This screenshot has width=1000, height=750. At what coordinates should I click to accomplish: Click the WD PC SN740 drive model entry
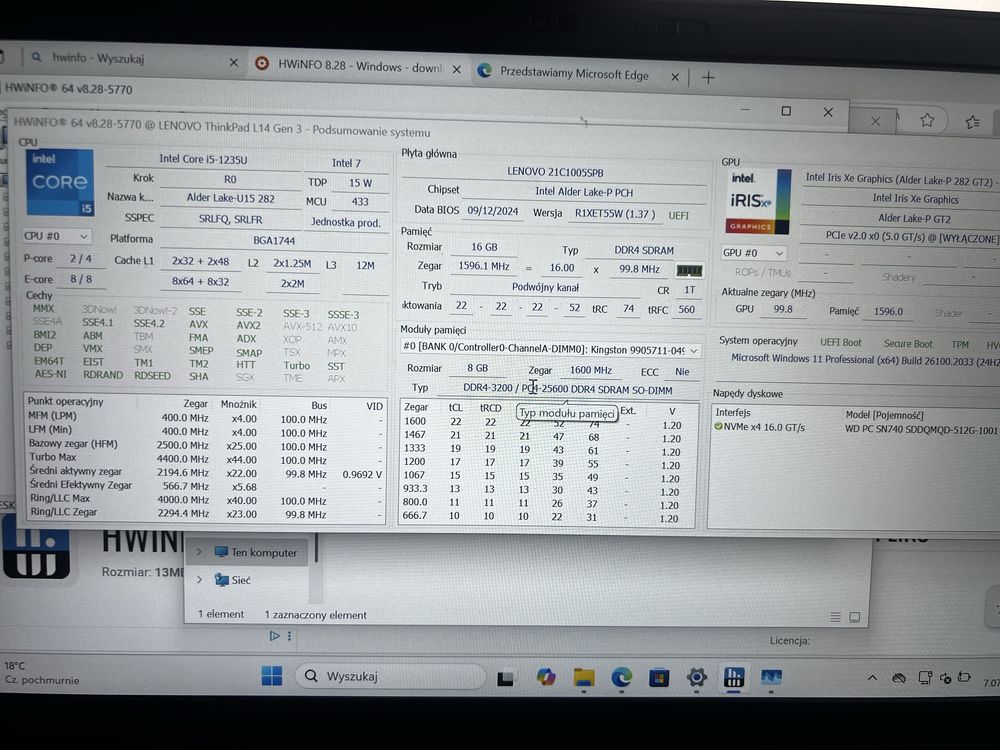[x=920, y=429]
